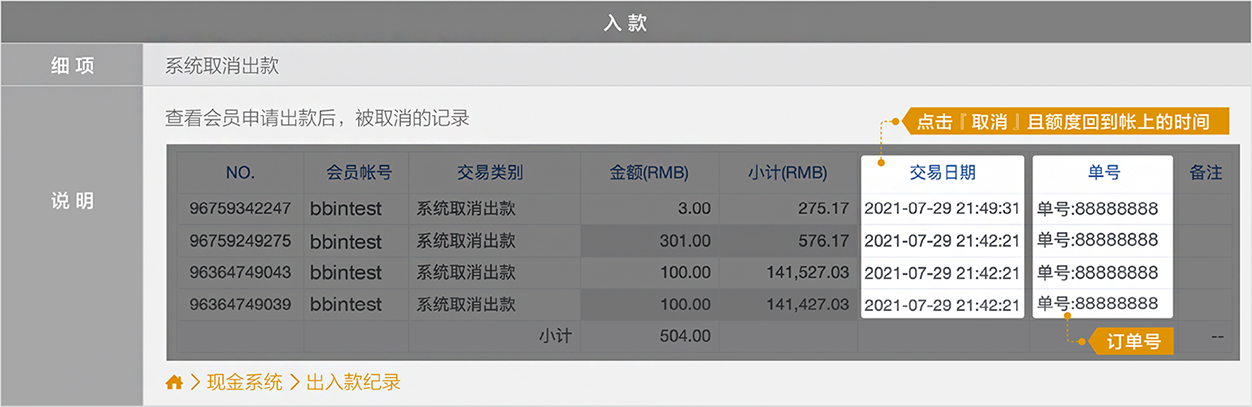Image resolution: width=1252 pixels, height=407 pixels.
Task: Click the 301.00 amount cell
Action: [x=685, y=241]
